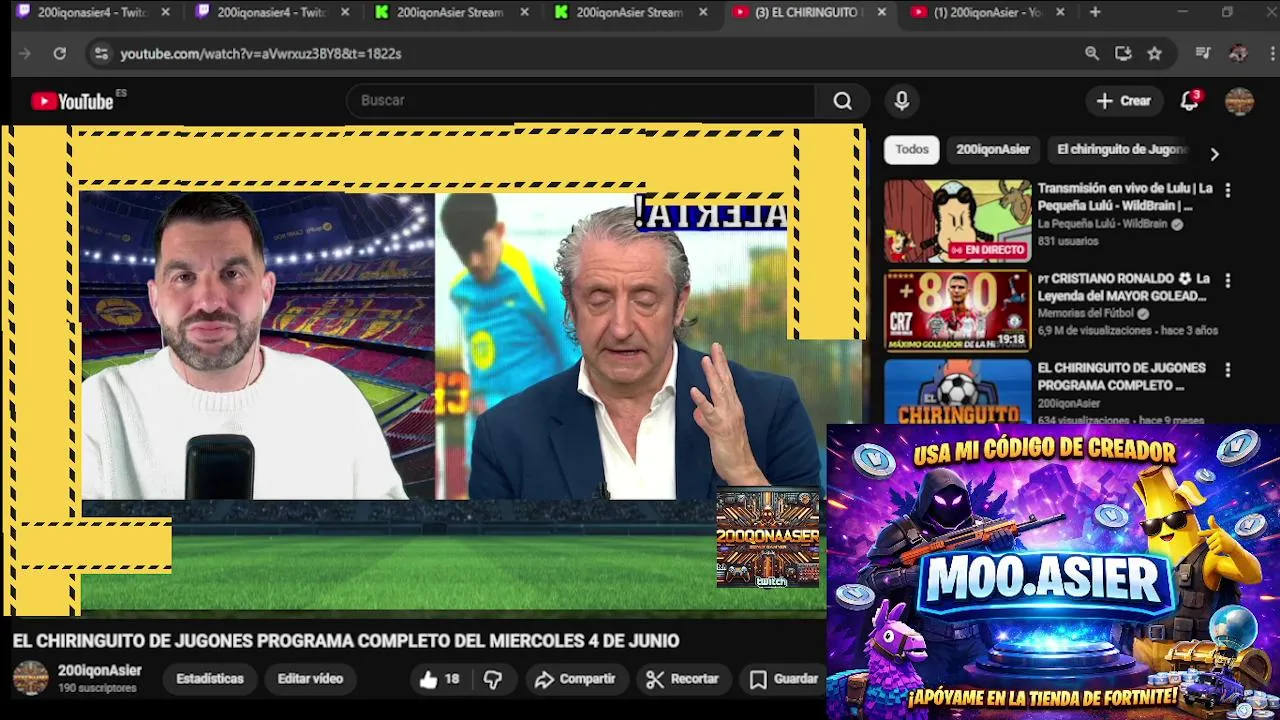Viewport: 1280px width, 720px height.
Task: Close the (1) 200iqonAsier YouTube tab
Action: point(1060,12)
